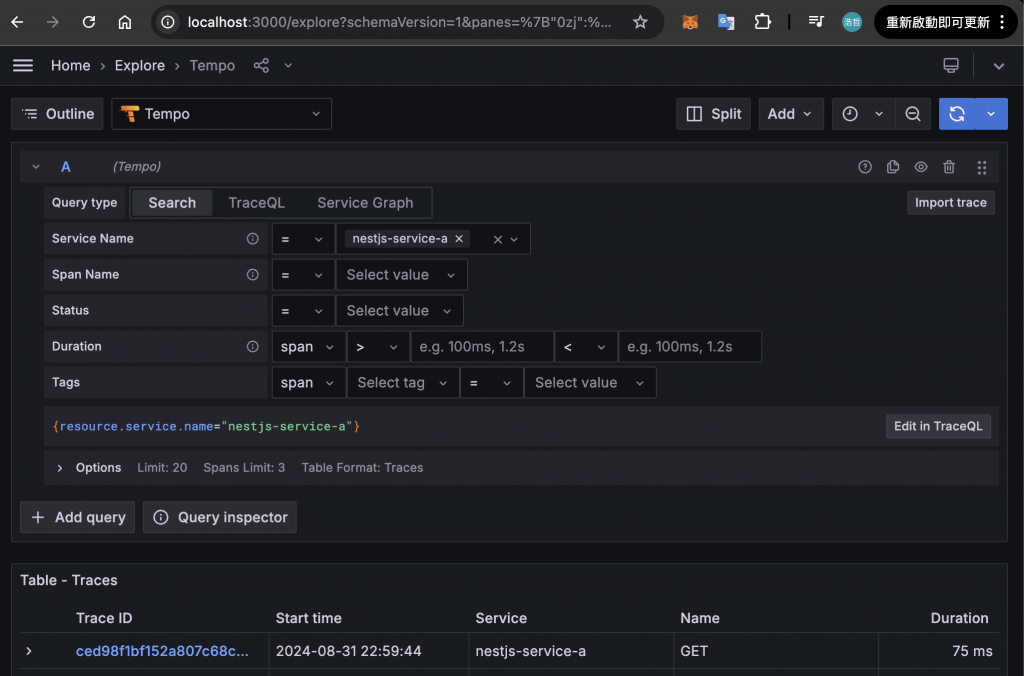Expand the Options section
The image size is (1024, 676).
(59, 468)
